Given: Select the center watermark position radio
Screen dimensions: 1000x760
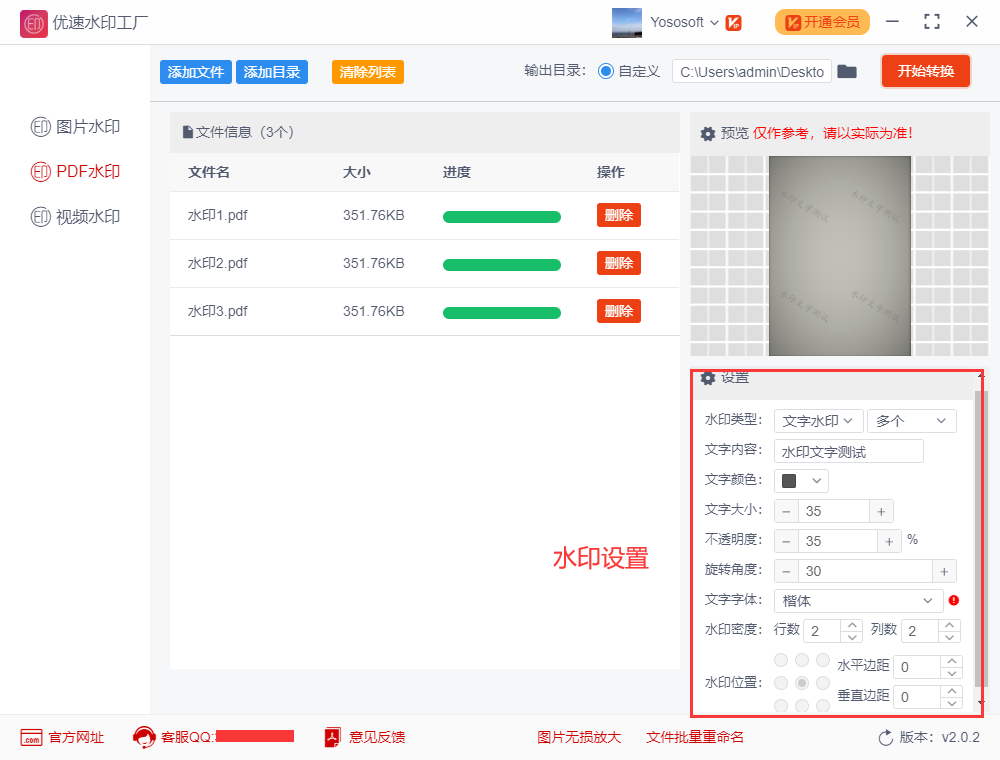Looking at the screenshot, I should [x=802, y=683].
